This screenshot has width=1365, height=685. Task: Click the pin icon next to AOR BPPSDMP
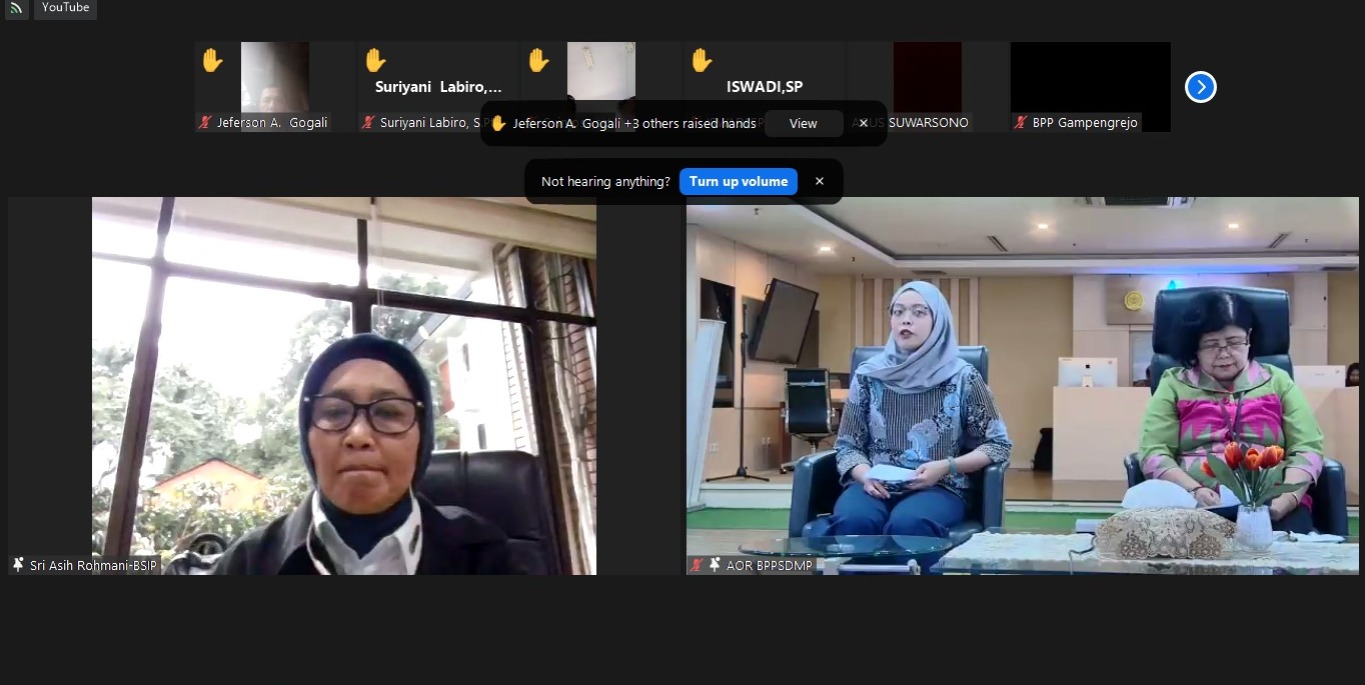(715, 565)
